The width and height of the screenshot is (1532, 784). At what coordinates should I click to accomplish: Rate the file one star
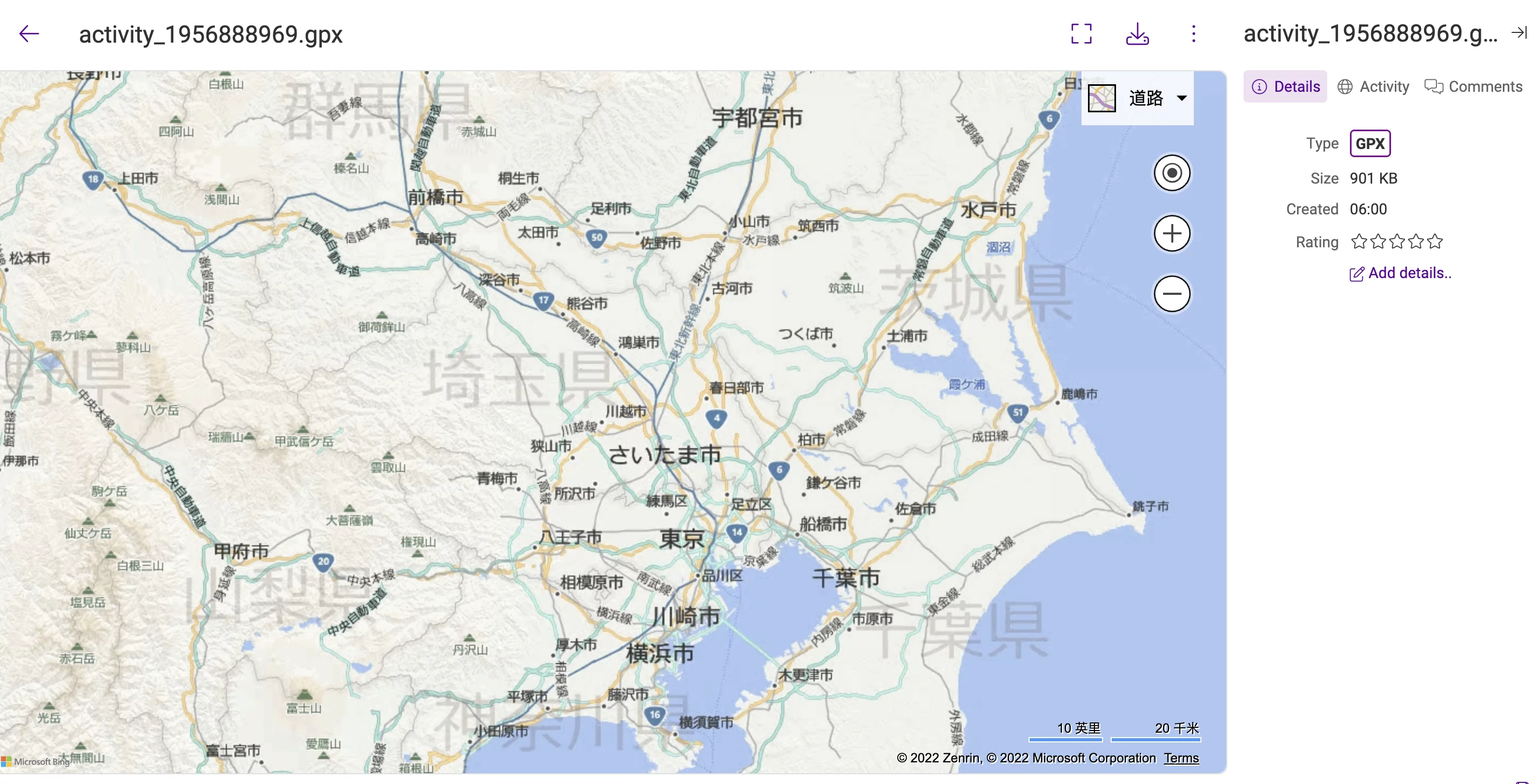click(1359, 242)
